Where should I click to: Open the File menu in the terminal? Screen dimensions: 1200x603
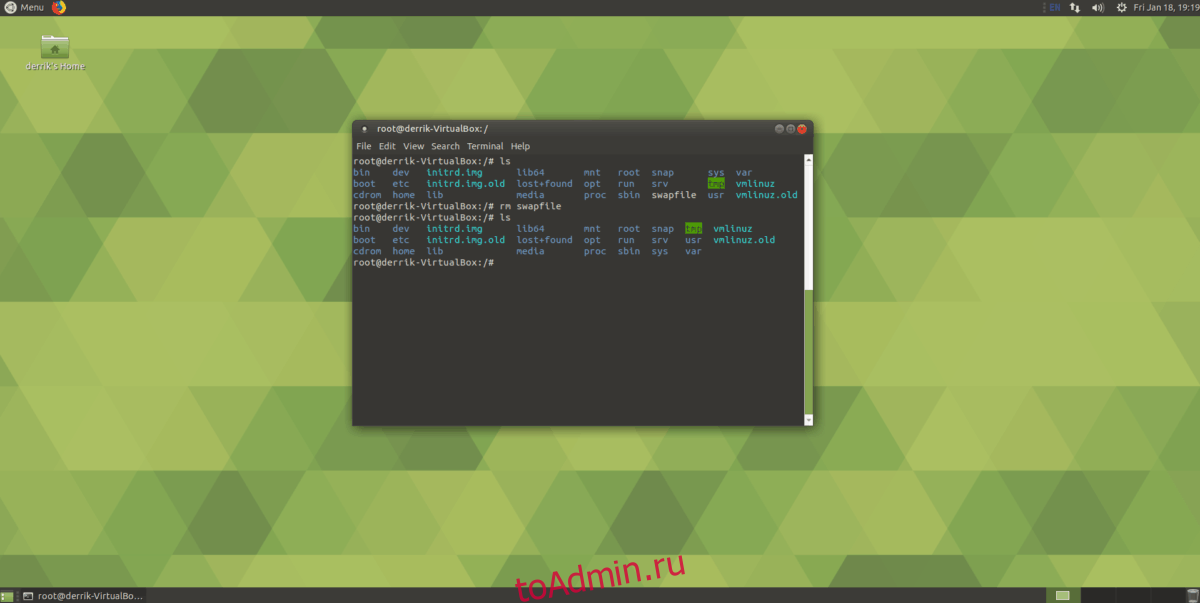pyautogui.click(x=363, y=146)
